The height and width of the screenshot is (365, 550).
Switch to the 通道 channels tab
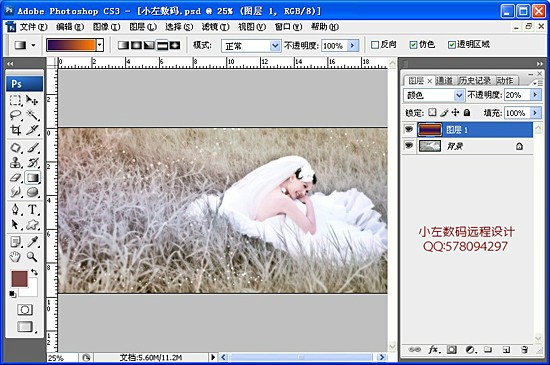pos(444,81)
